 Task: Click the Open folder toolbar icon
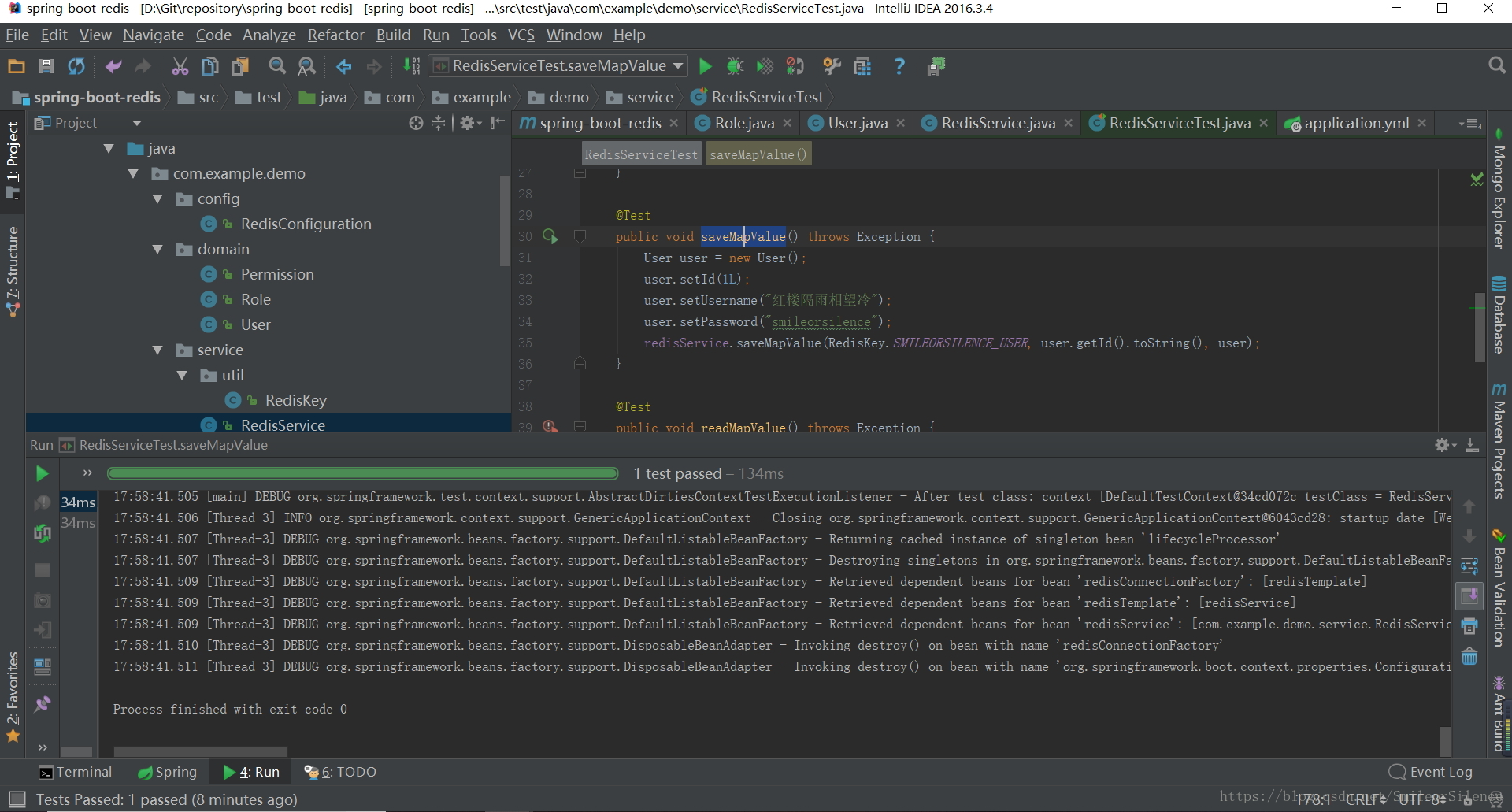[17, 66]
